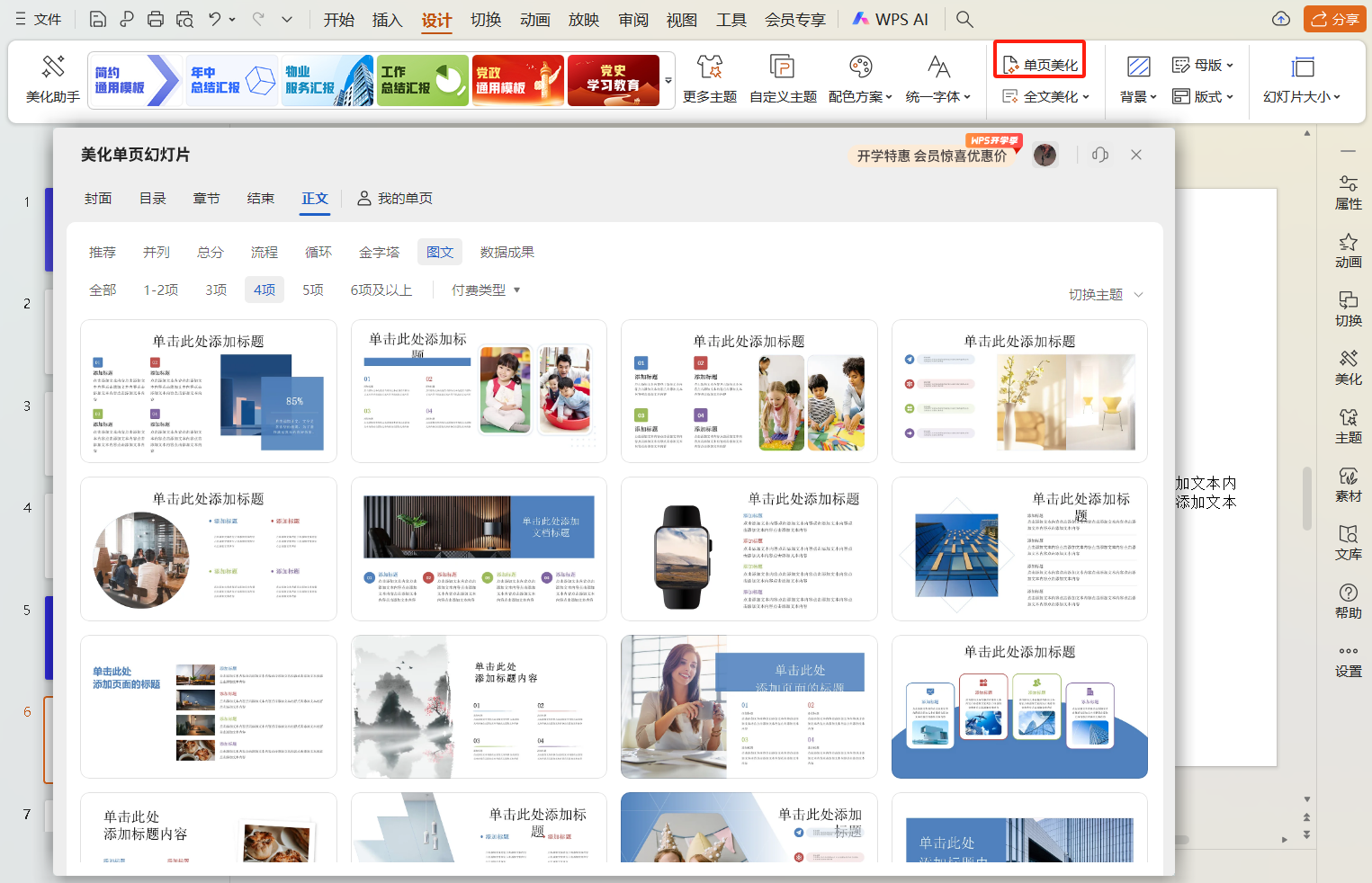The image size is (1372, 883).
Task: Open the 美化 side panel icon
Action: [1348, 368]
